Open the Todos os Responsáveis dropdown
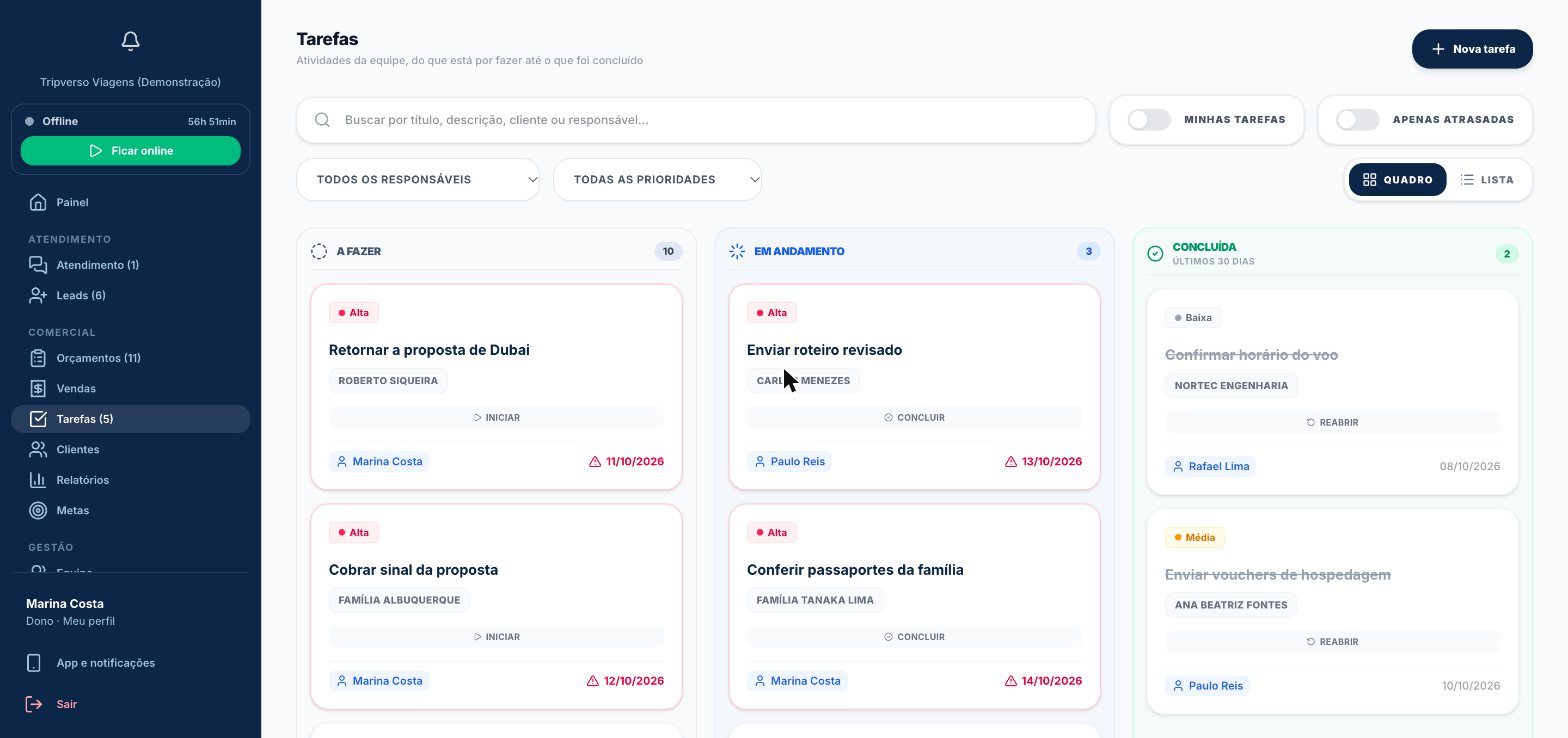 [418, 180]
